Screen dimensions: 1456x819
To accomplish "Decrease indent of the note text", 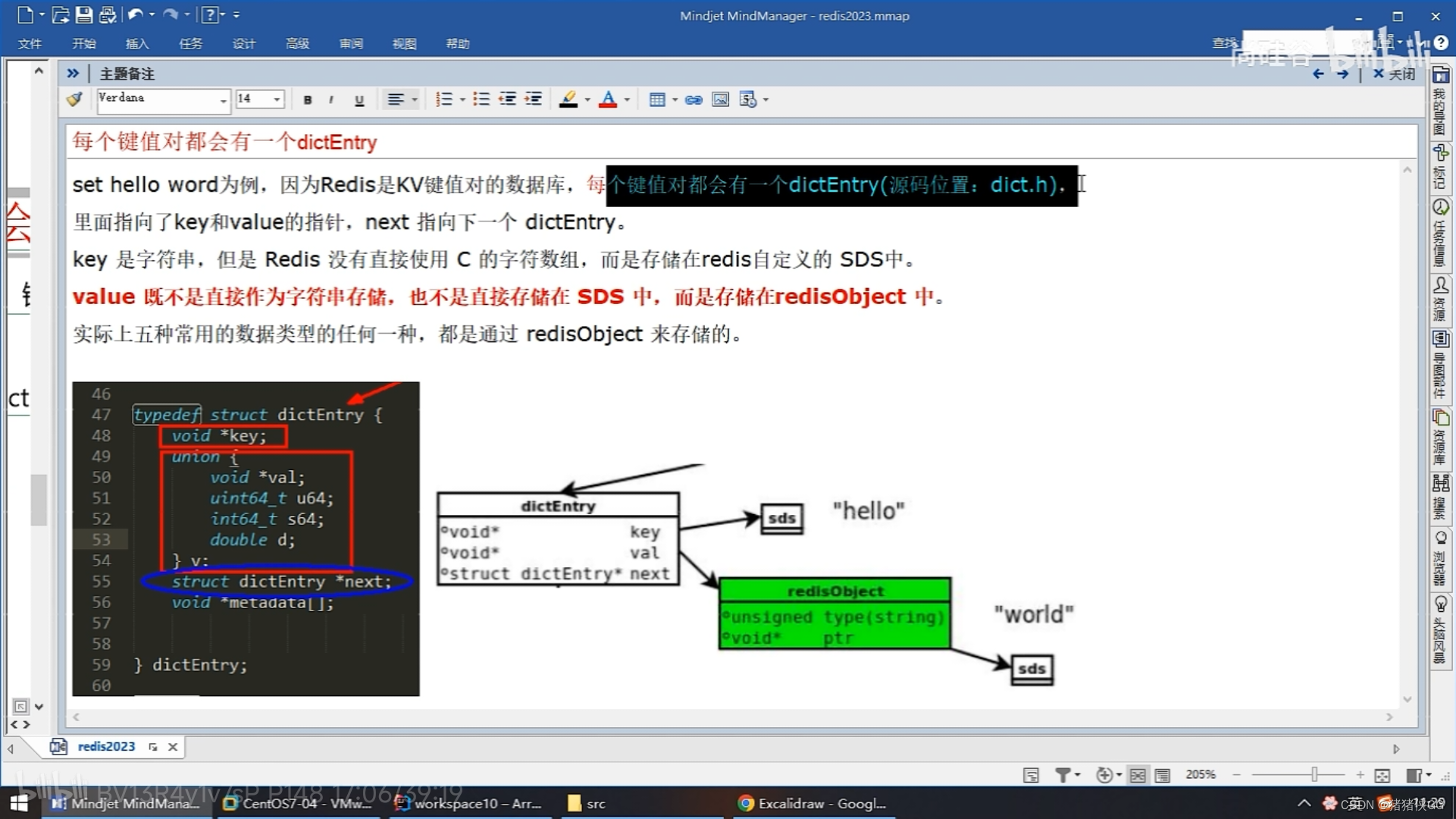I will pos(507,99).
